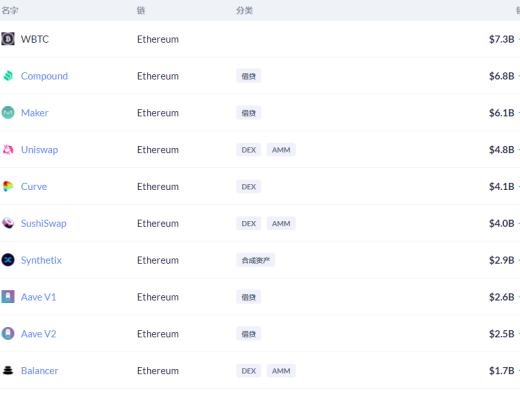
Task: Click Ethereum chain cell in Balancer row
Action: pos(158,371)
